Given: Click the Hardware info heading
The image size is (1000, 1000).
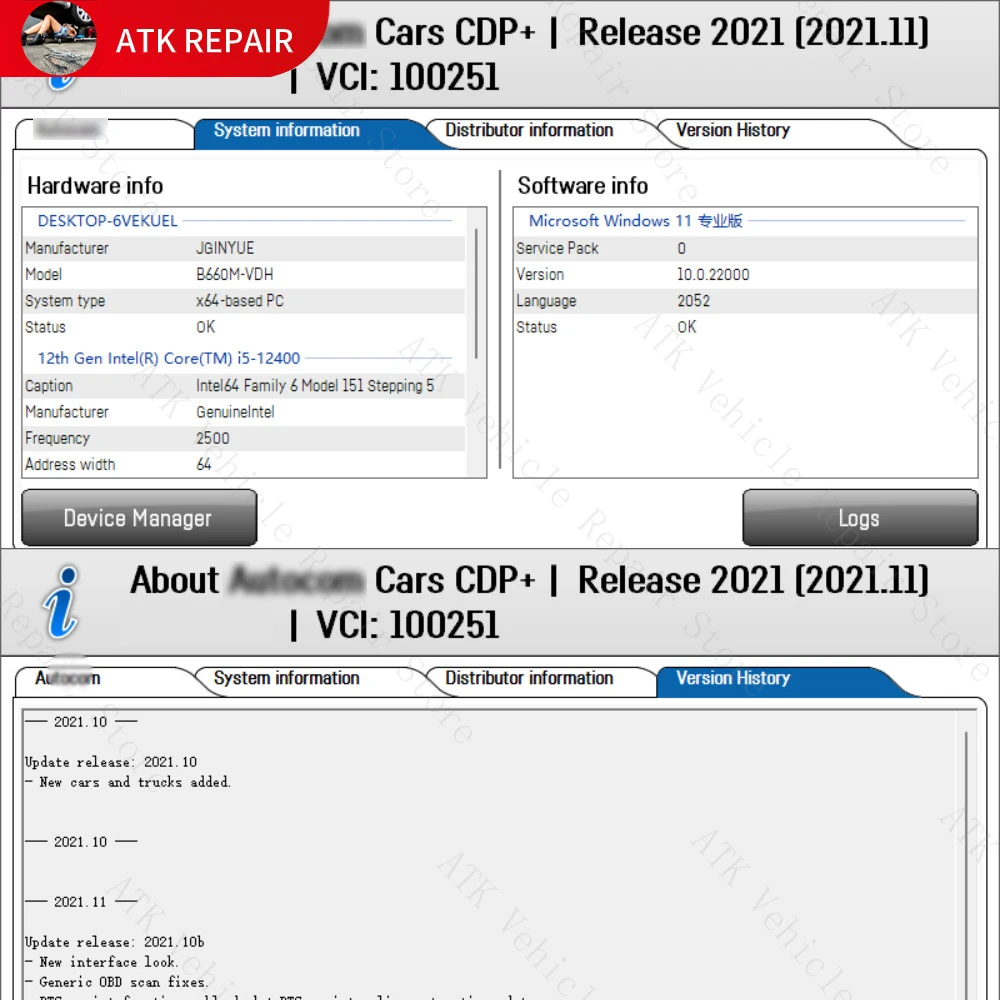Looking at the screenshot, I should (x=95, y=186).
